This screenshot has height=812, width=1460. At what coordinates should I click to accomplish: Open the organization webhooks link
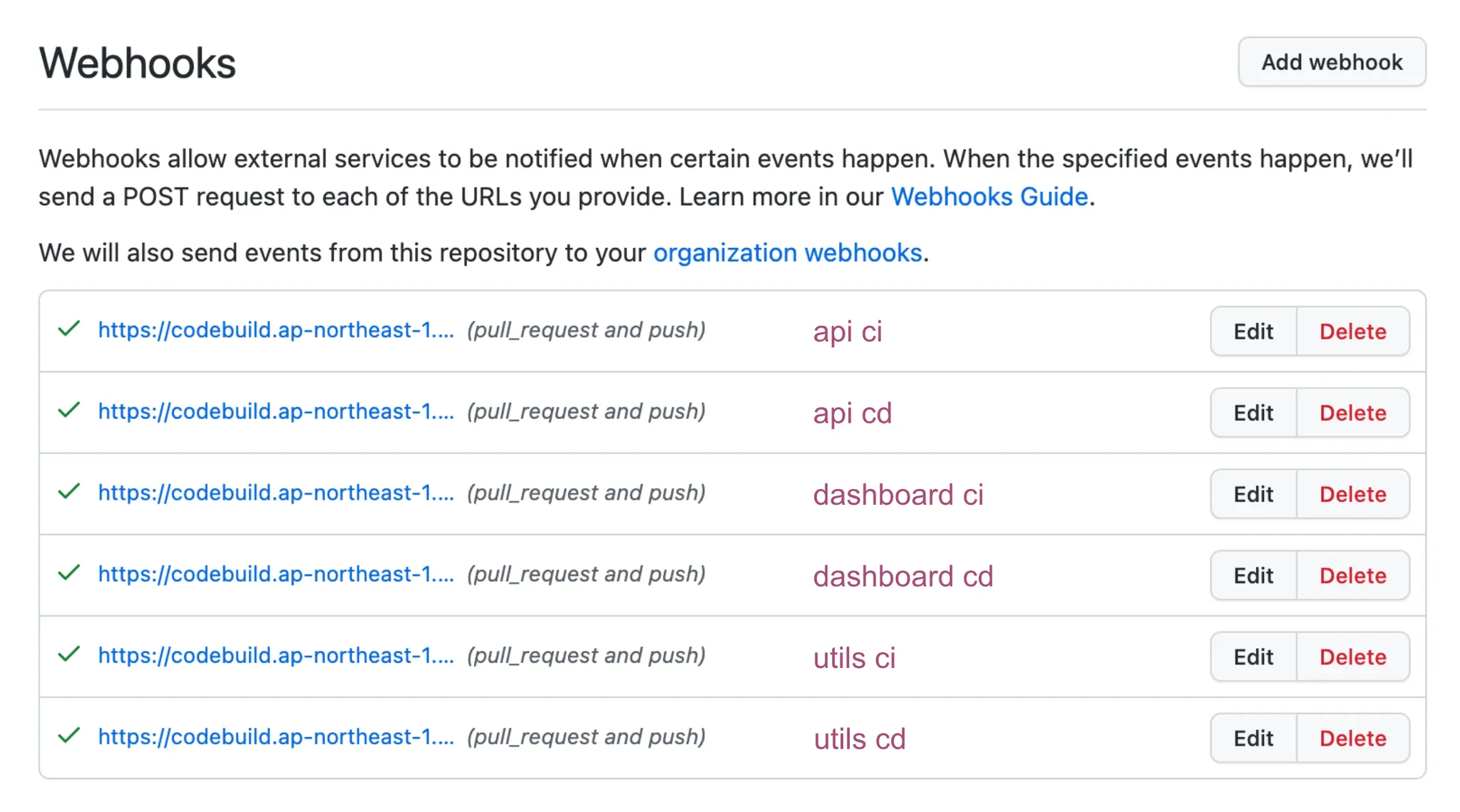point(787,253)
